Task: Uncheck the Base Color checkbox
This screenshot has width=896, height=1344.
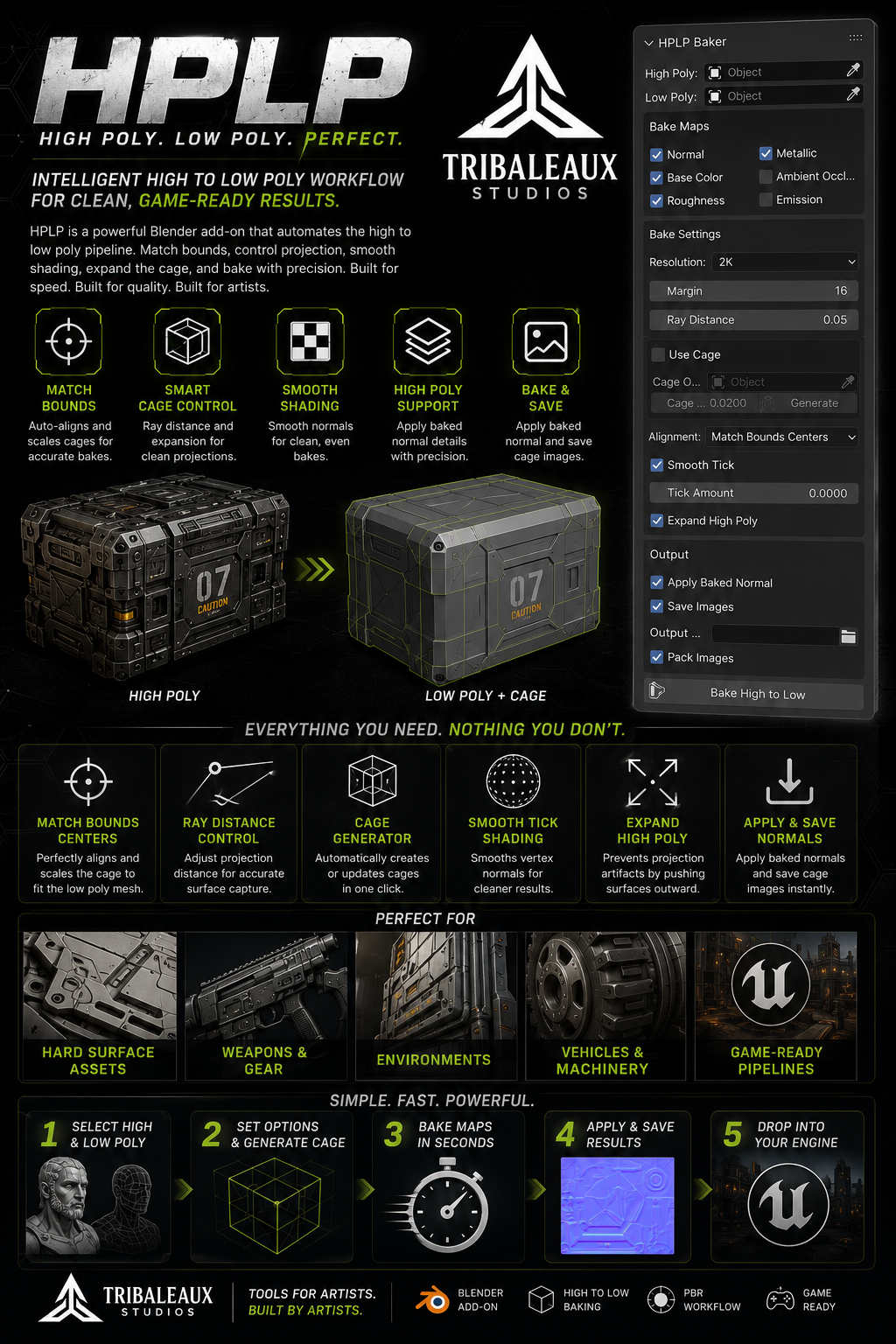Action: (656, 178)
